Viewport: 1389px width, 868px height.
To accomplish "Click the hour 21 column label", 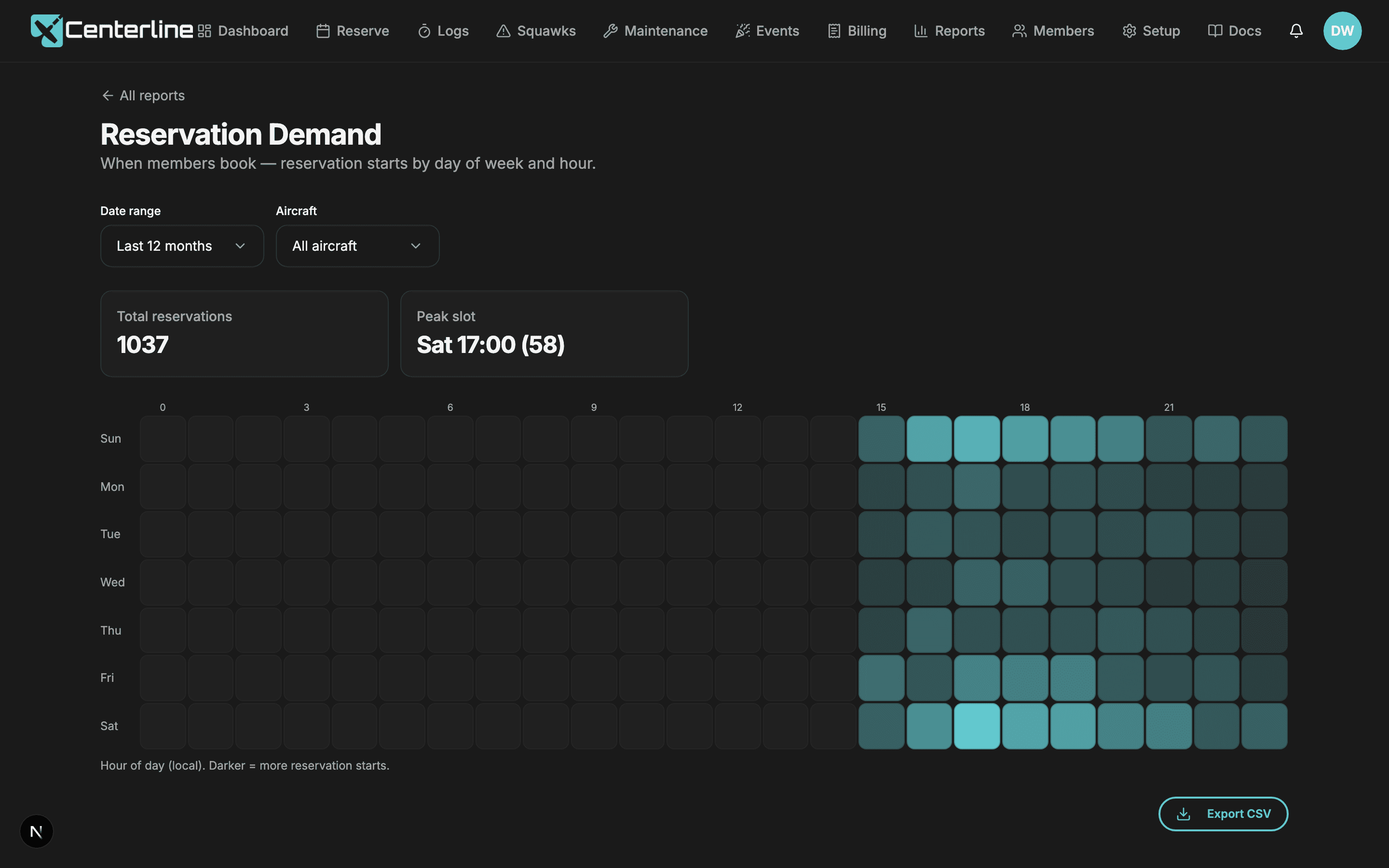I will click(1169, 407).
